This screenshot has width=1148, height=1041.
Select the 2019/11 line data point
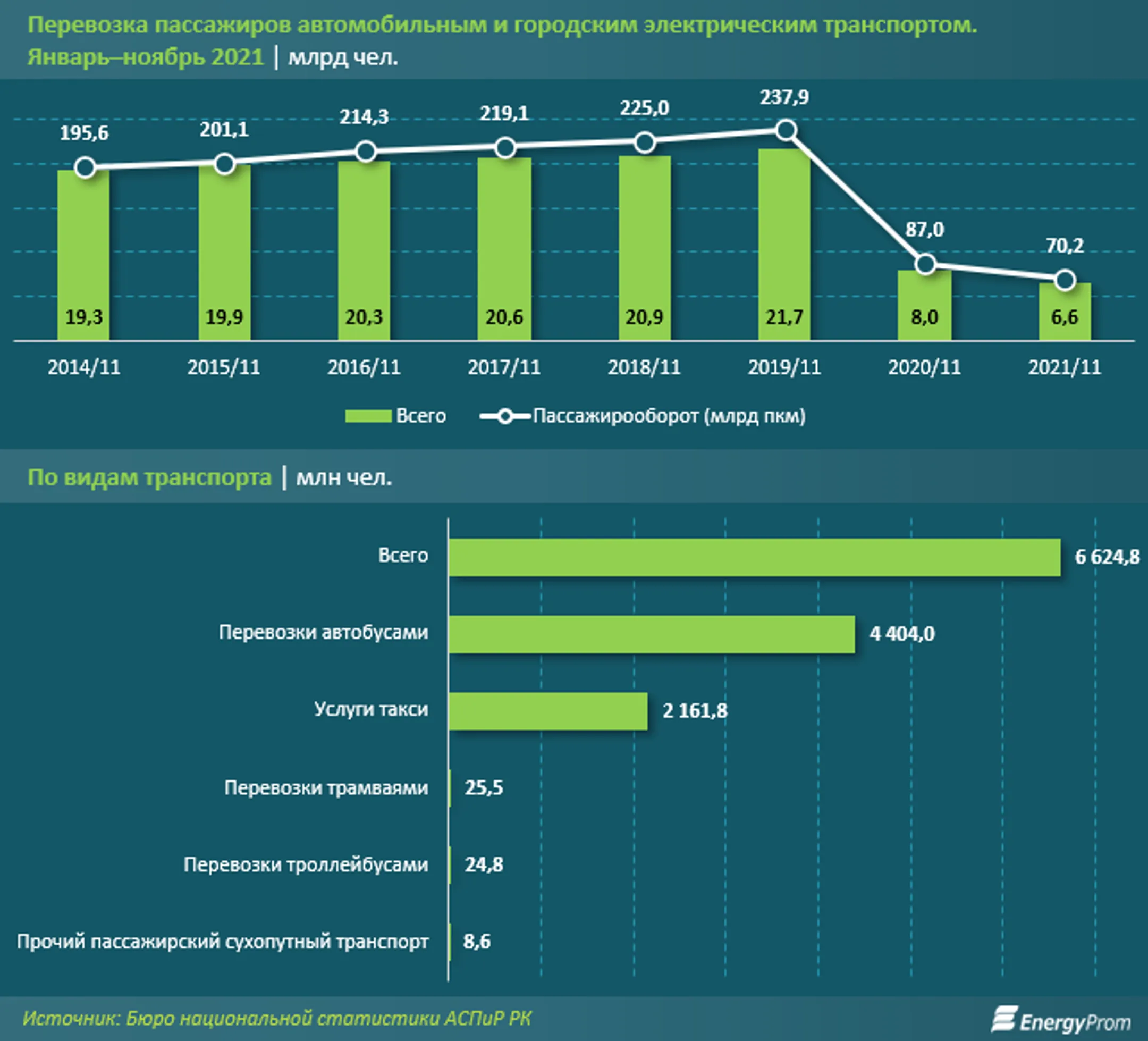pos(786,130)
